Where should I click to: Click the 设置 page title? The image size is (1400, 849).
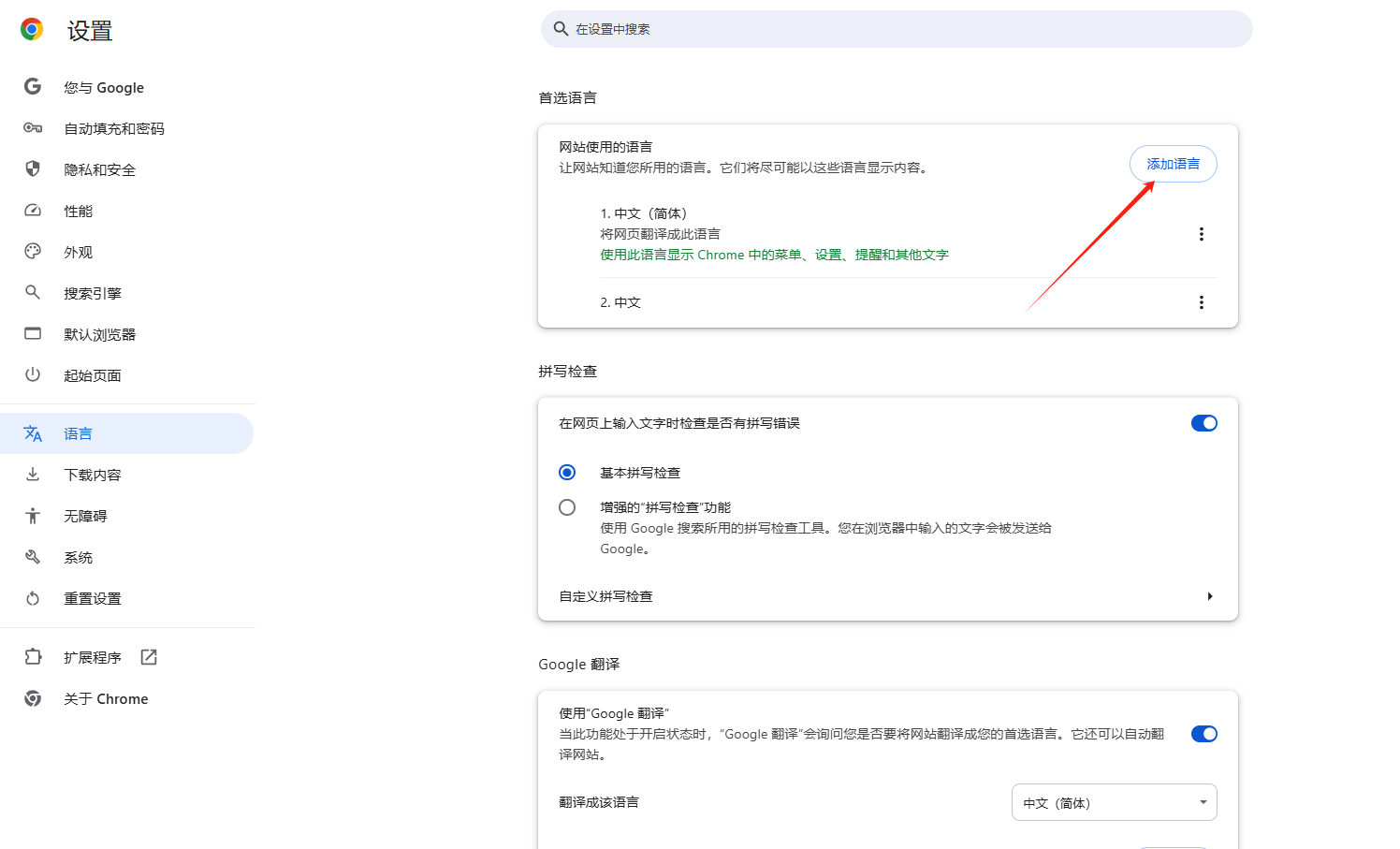(x=90, y=31)
